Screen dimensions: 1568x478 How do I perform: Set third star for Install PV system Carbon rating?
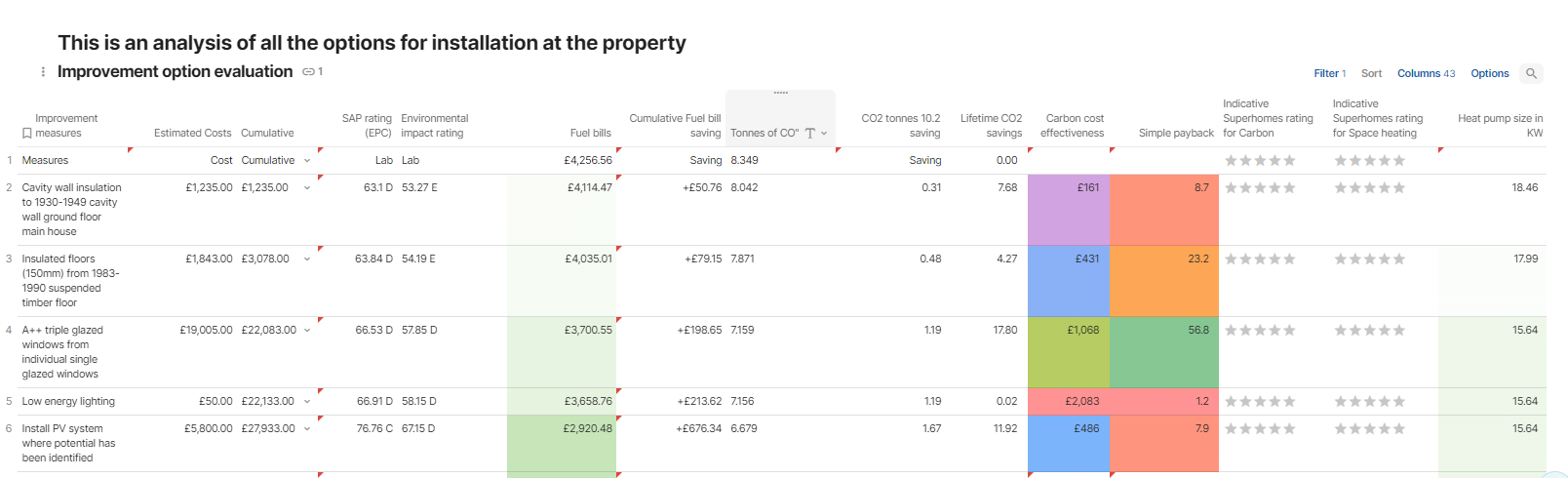coord(1260,429)
